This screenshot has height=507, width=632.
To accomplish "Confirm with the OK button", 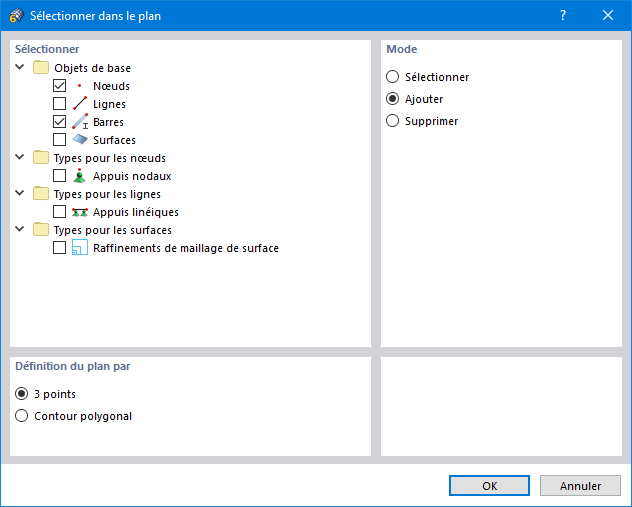I will click(489, 486).
